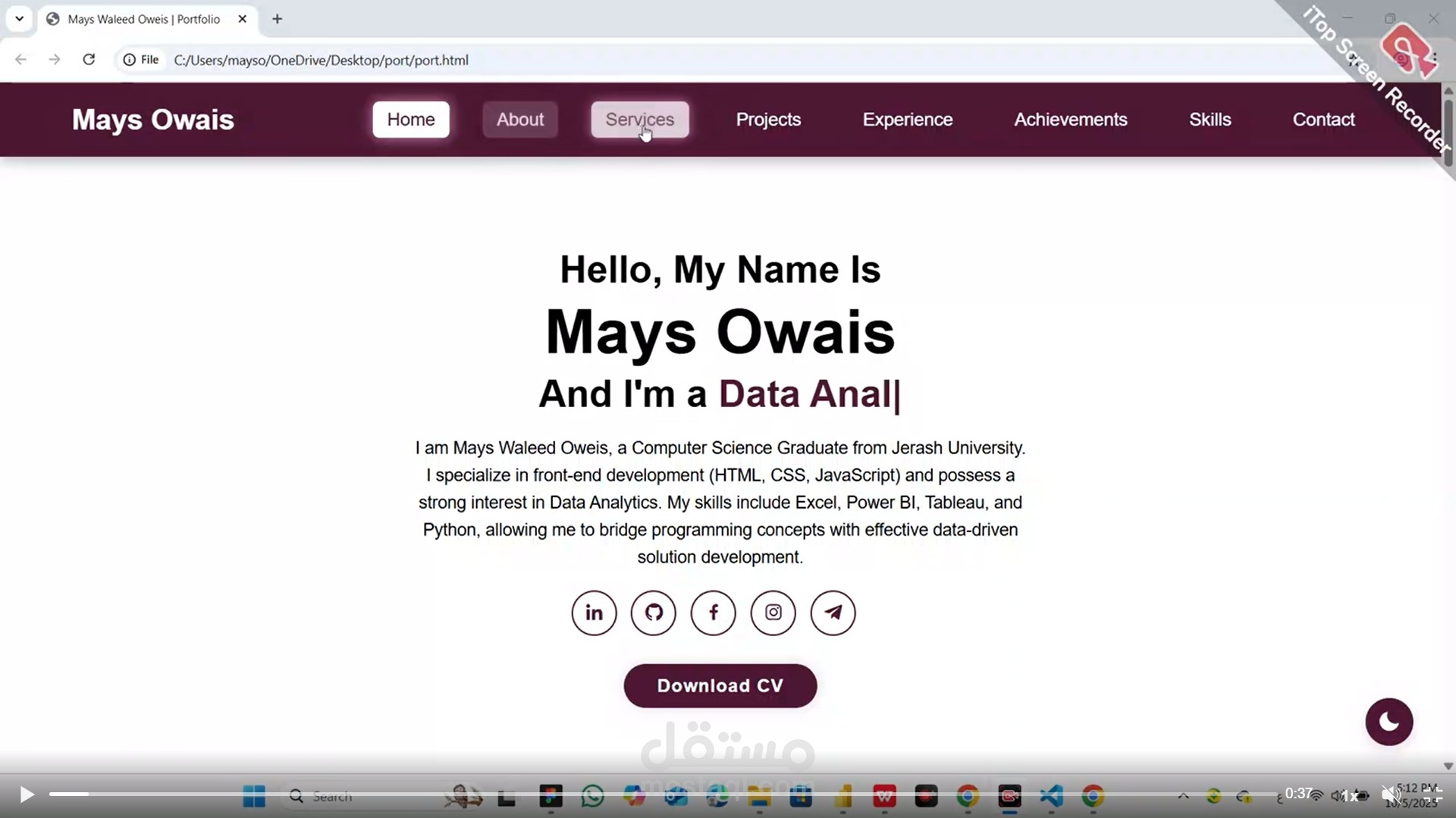The width and height of the screenshot is (1456, 818).
Task: Reload the portfolio page
Action: click(89, 60)
